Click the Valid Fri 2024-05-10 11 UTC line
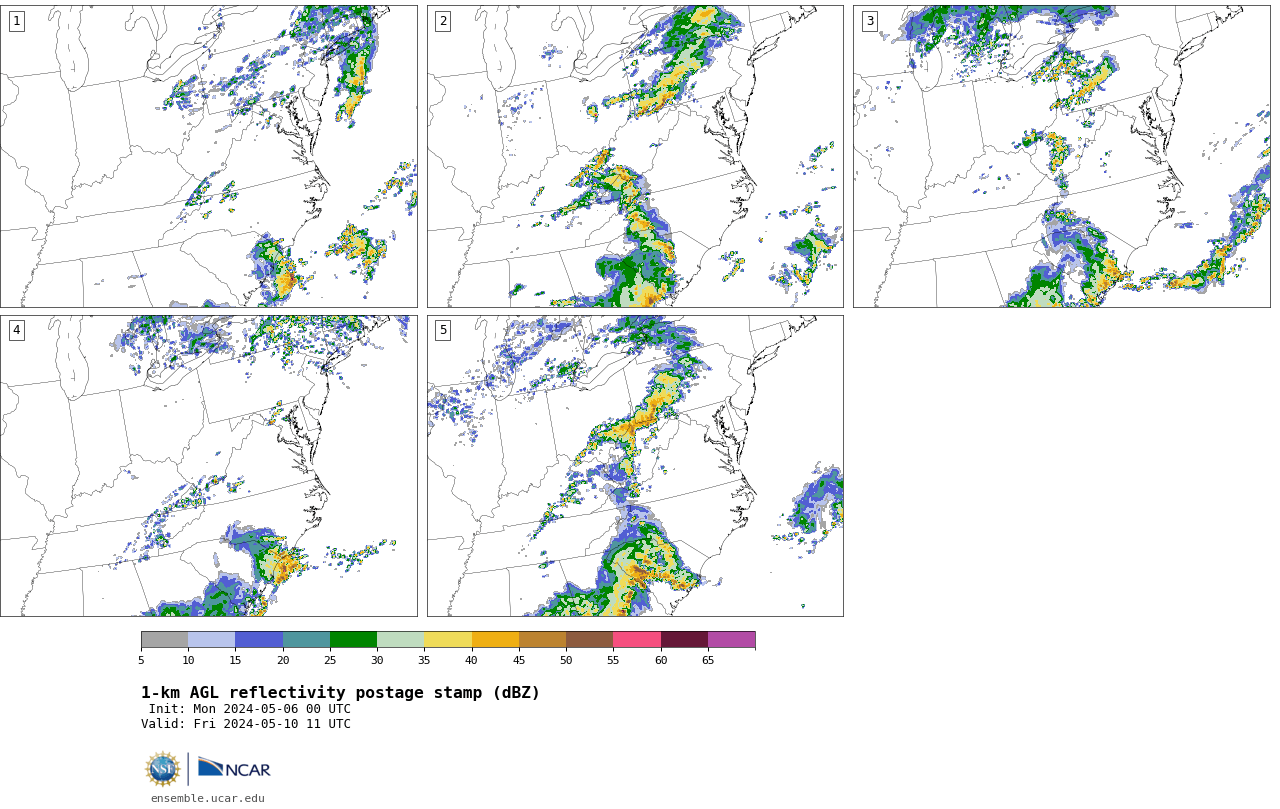Screen dimensions: 1280x809 246,724
